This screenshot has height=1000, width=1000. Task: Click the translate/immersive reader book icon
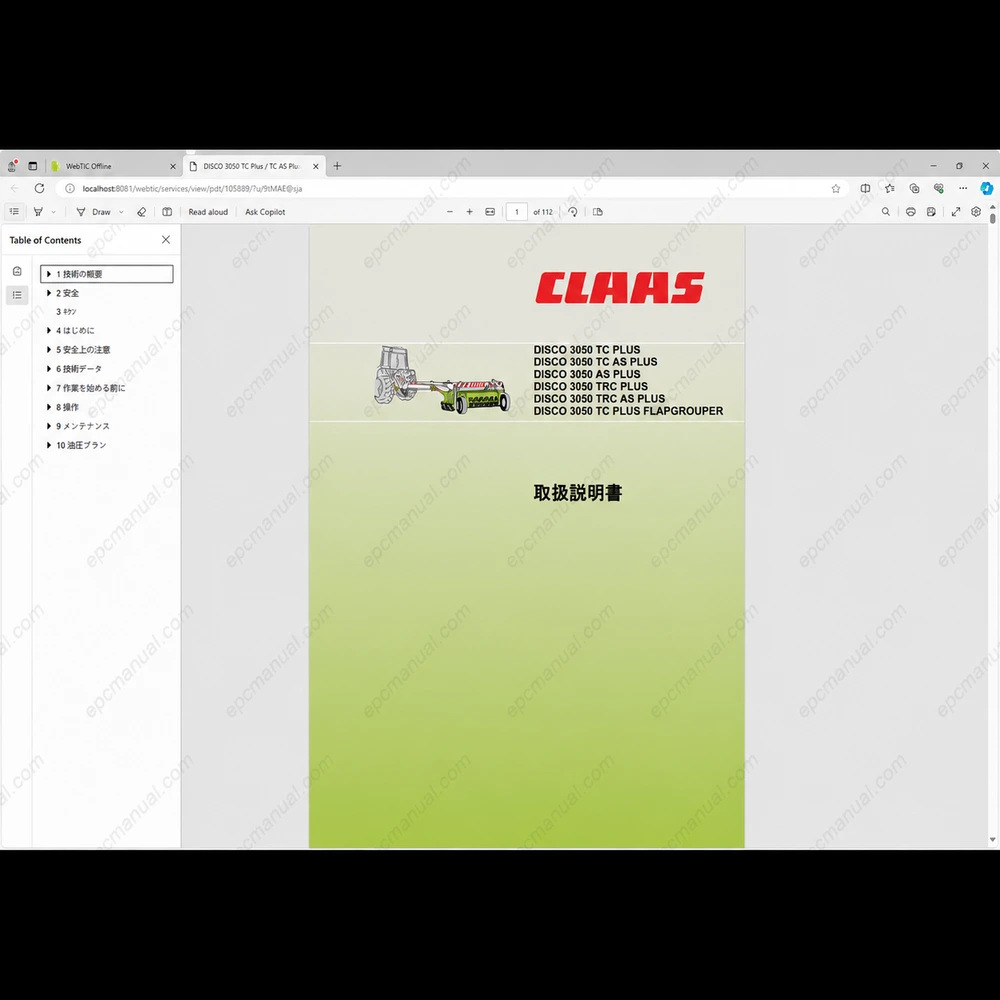pyautogui.click(x=167, y=212)
